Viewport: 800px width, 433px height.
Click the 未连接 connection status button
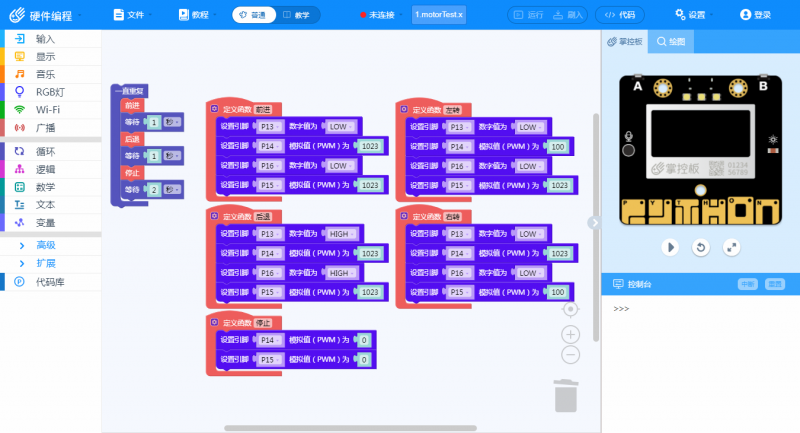click(377, 15)
